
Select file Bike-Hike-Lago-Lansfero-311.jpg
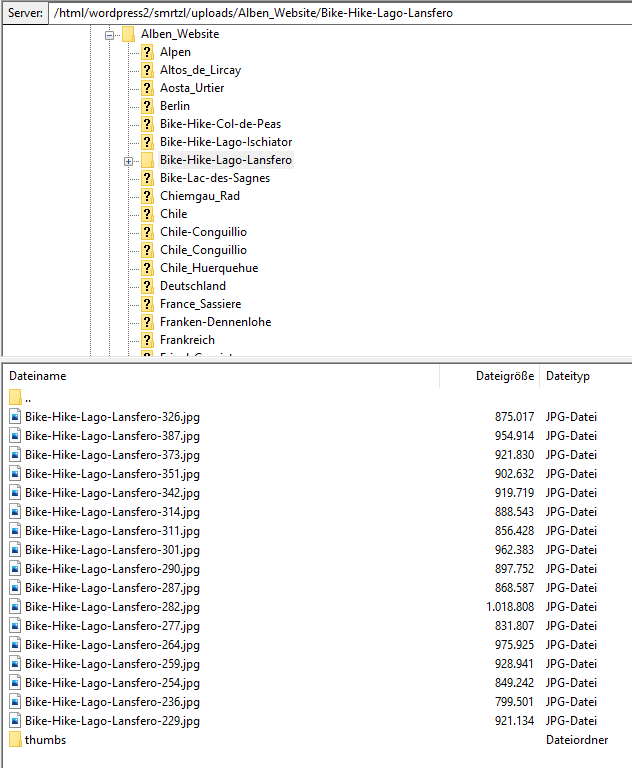click(112, 531)
